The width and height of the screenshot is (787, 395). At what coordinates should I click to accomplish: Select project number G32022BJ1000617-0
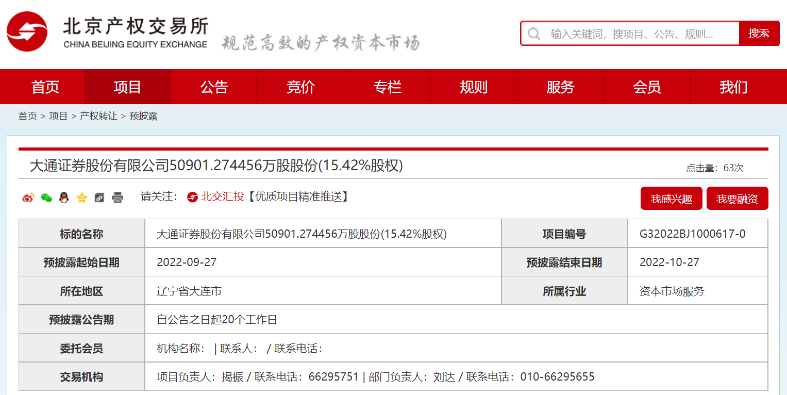[x=692, y=233]
